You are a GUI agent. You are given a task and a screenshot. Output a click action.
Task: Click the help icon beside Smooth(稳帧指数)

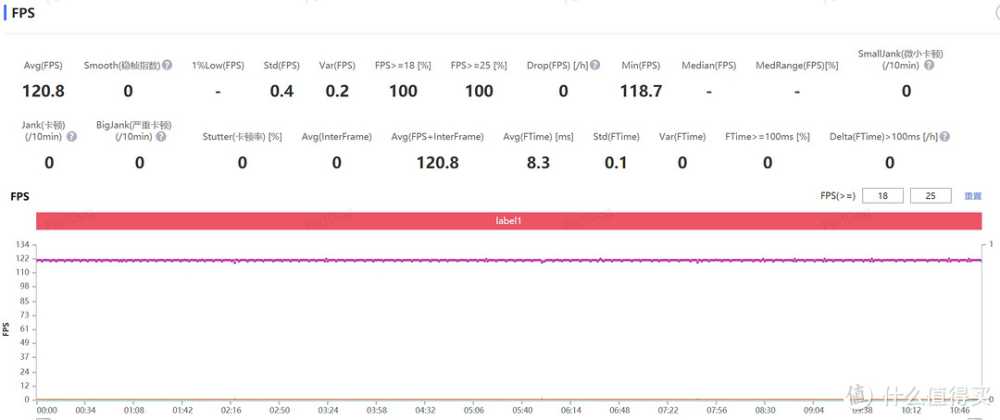pyautogui.click(x=167, y=65)
